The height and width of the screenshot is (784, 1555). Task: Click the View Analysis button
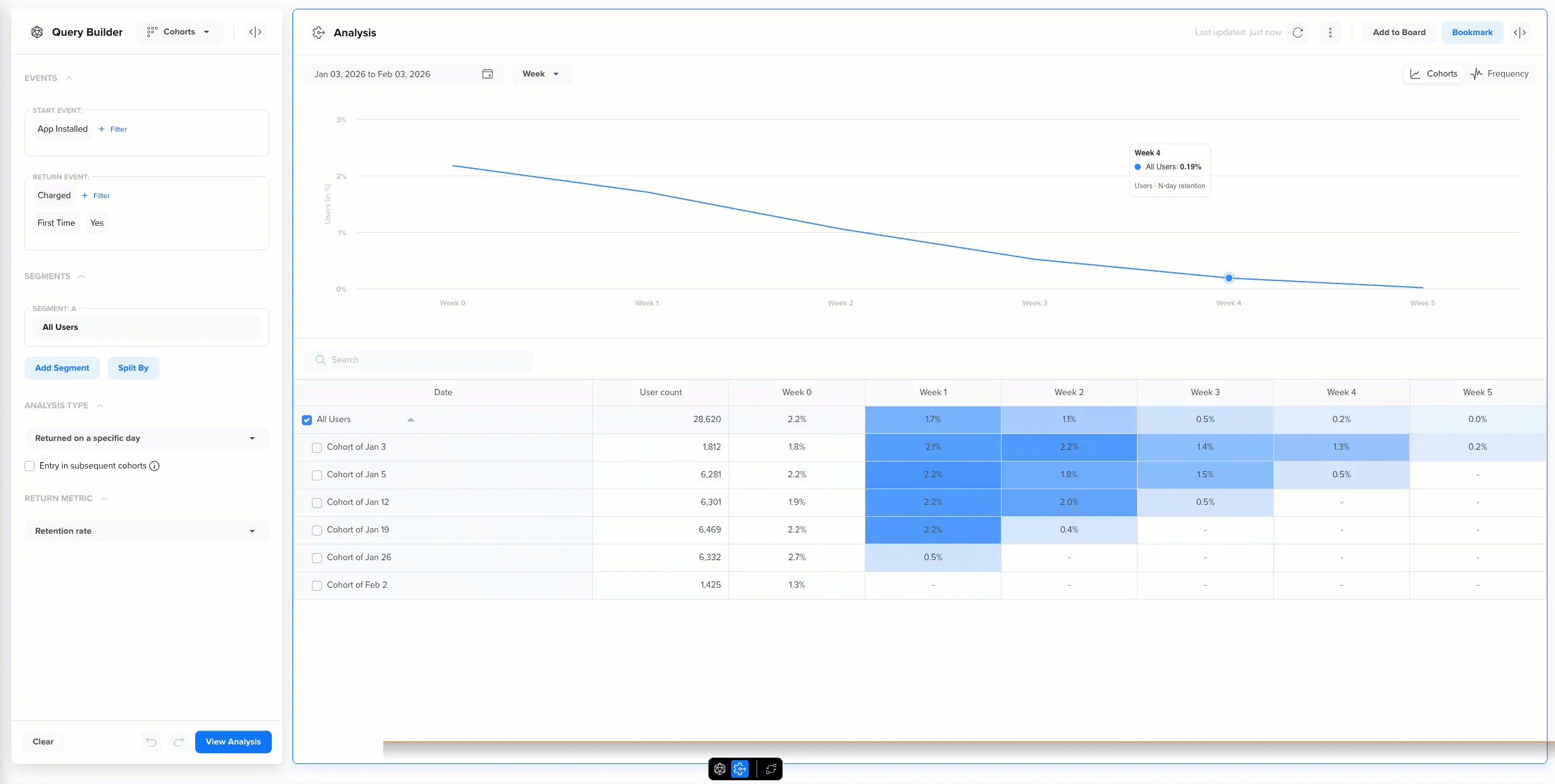(233, 742)
